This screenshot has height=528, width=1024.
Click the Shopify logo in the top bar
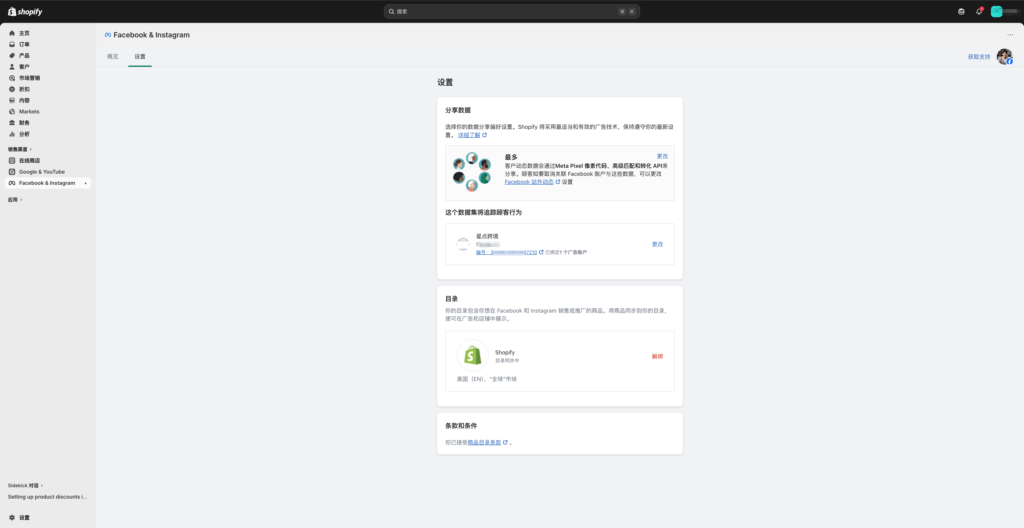coord(25,11)
